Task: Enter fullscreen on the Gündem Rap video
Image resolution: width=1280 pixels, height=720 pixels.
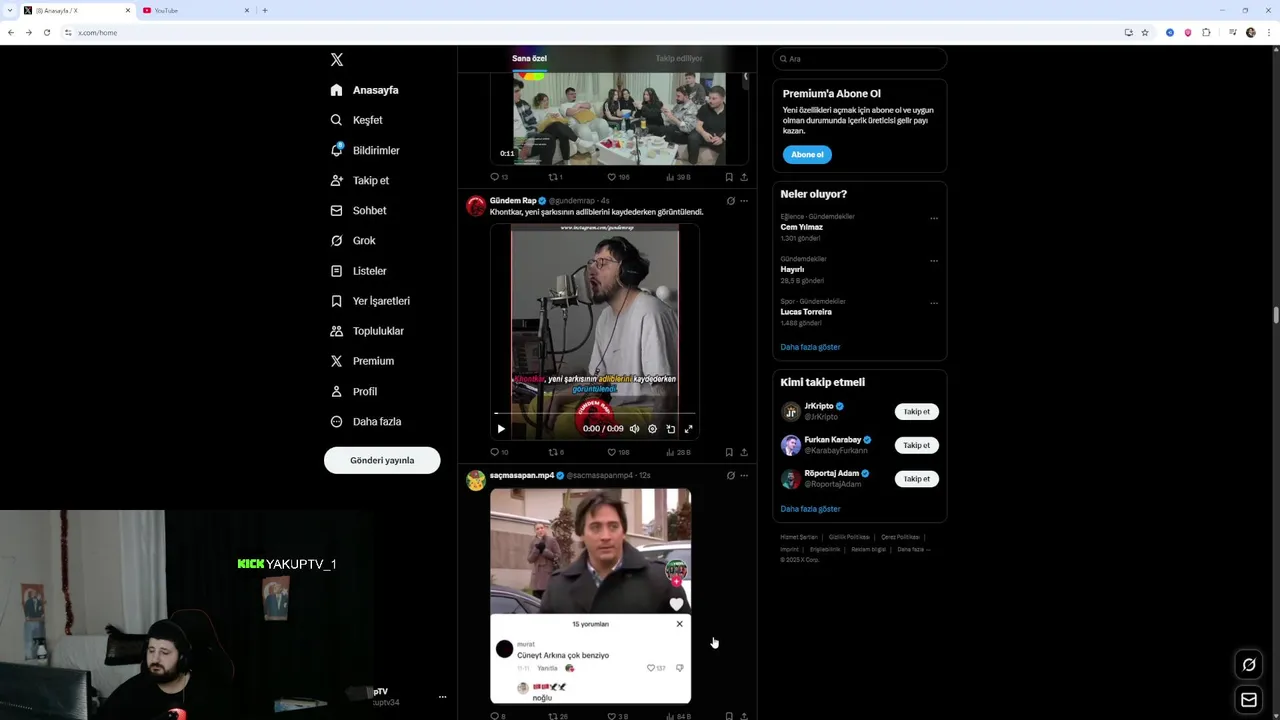Action: (x=688, y=429)
